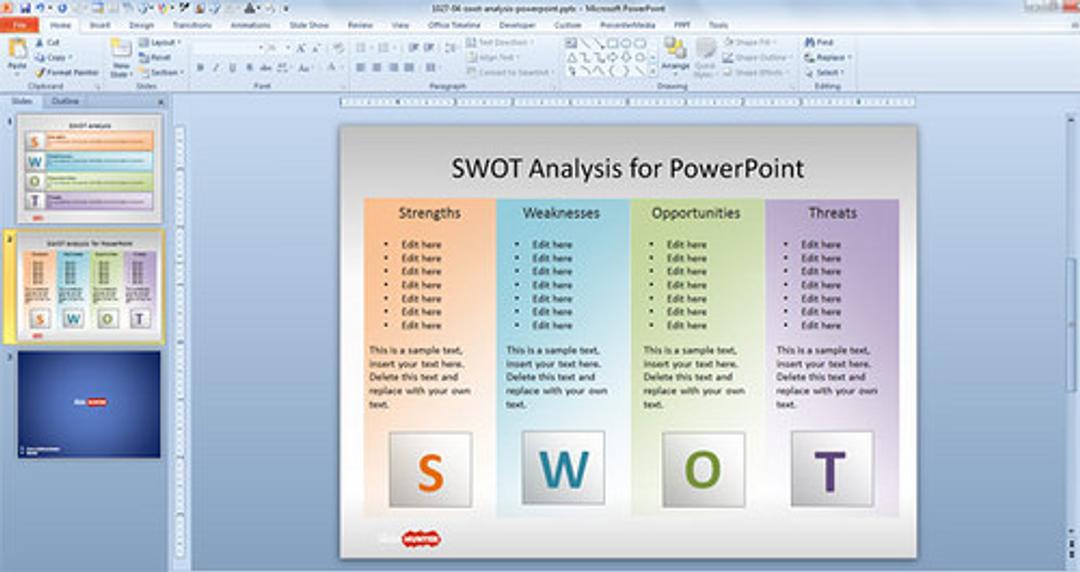This screenshot has height=572, width=1080.
Task: Click the 'S' tile on the slide
Action: pos(430,470)
